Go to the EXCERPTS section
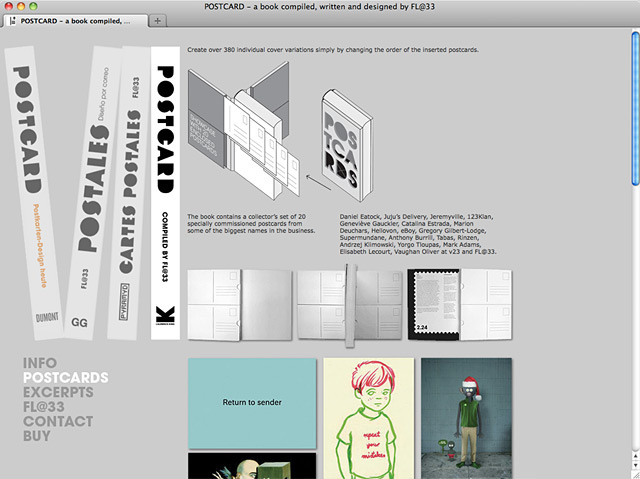Screen dimensions: 640x479 point(58,392)
